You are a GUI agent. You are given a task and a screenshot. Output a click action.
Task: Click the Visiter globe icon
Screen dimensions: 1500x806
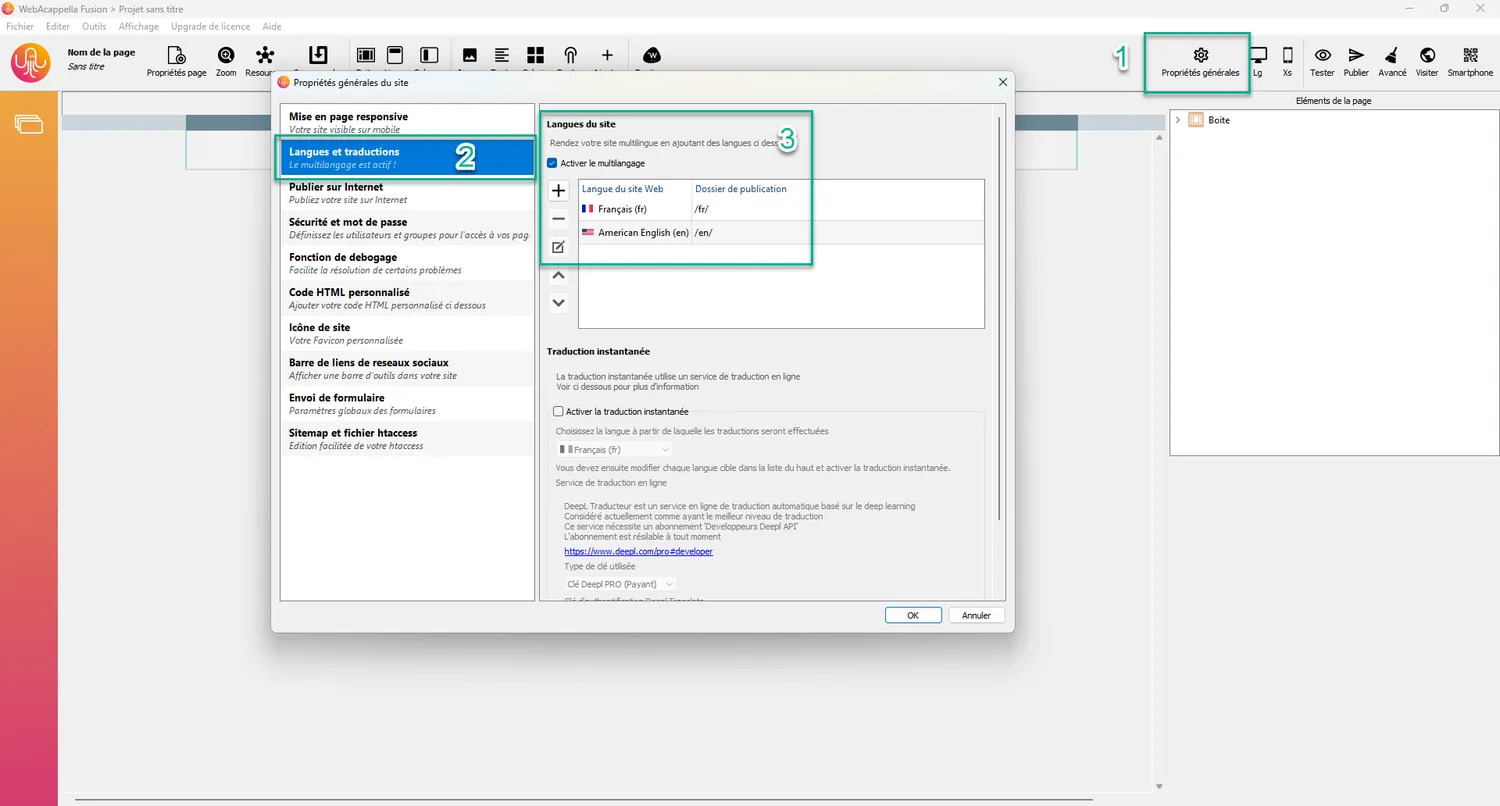[x=1427, y=55]
